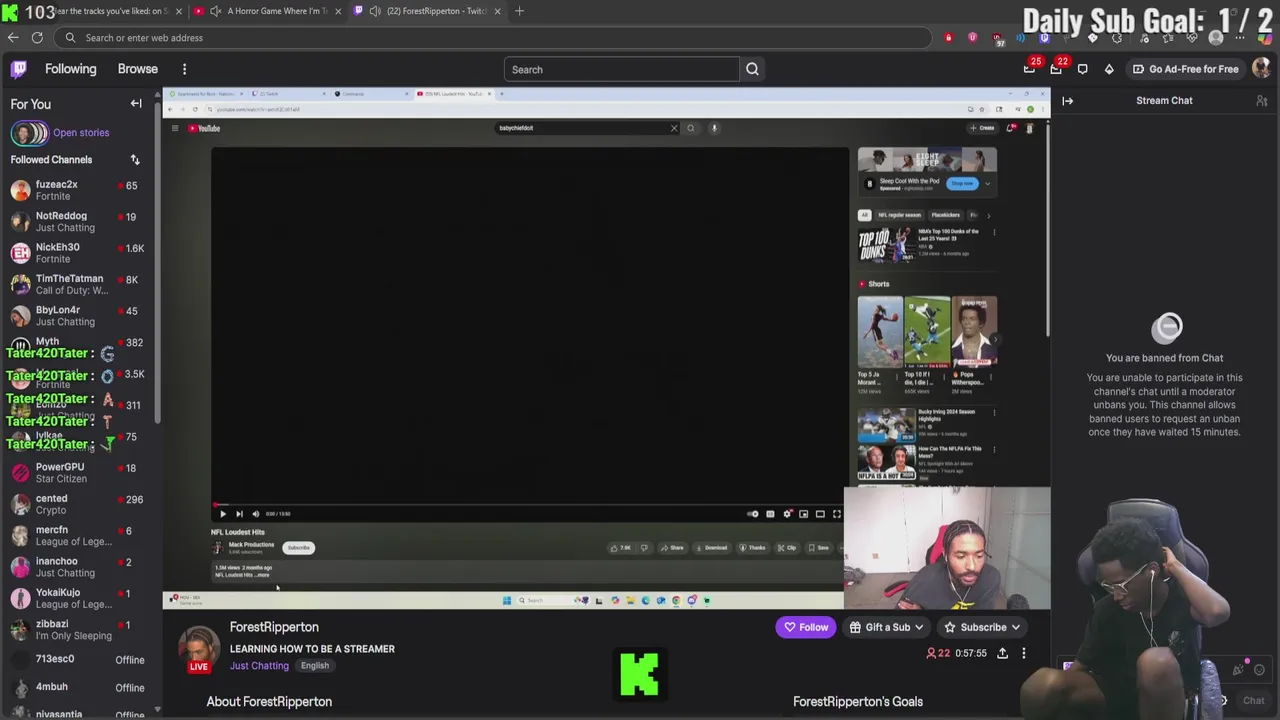Open offline channel 4mbuh
This screenshot has height=720, width=1280.
click(80, 688)
